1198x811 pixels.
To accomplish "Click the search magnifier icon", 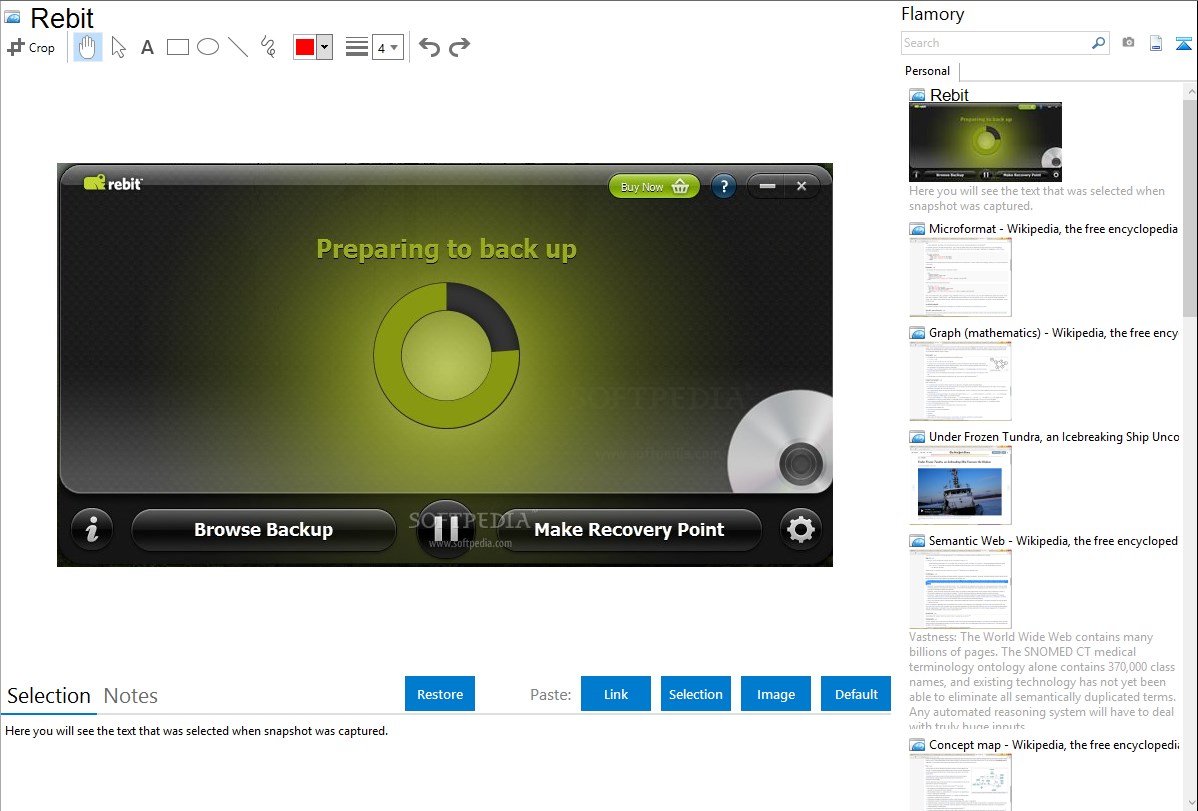I will [1099, 43].
